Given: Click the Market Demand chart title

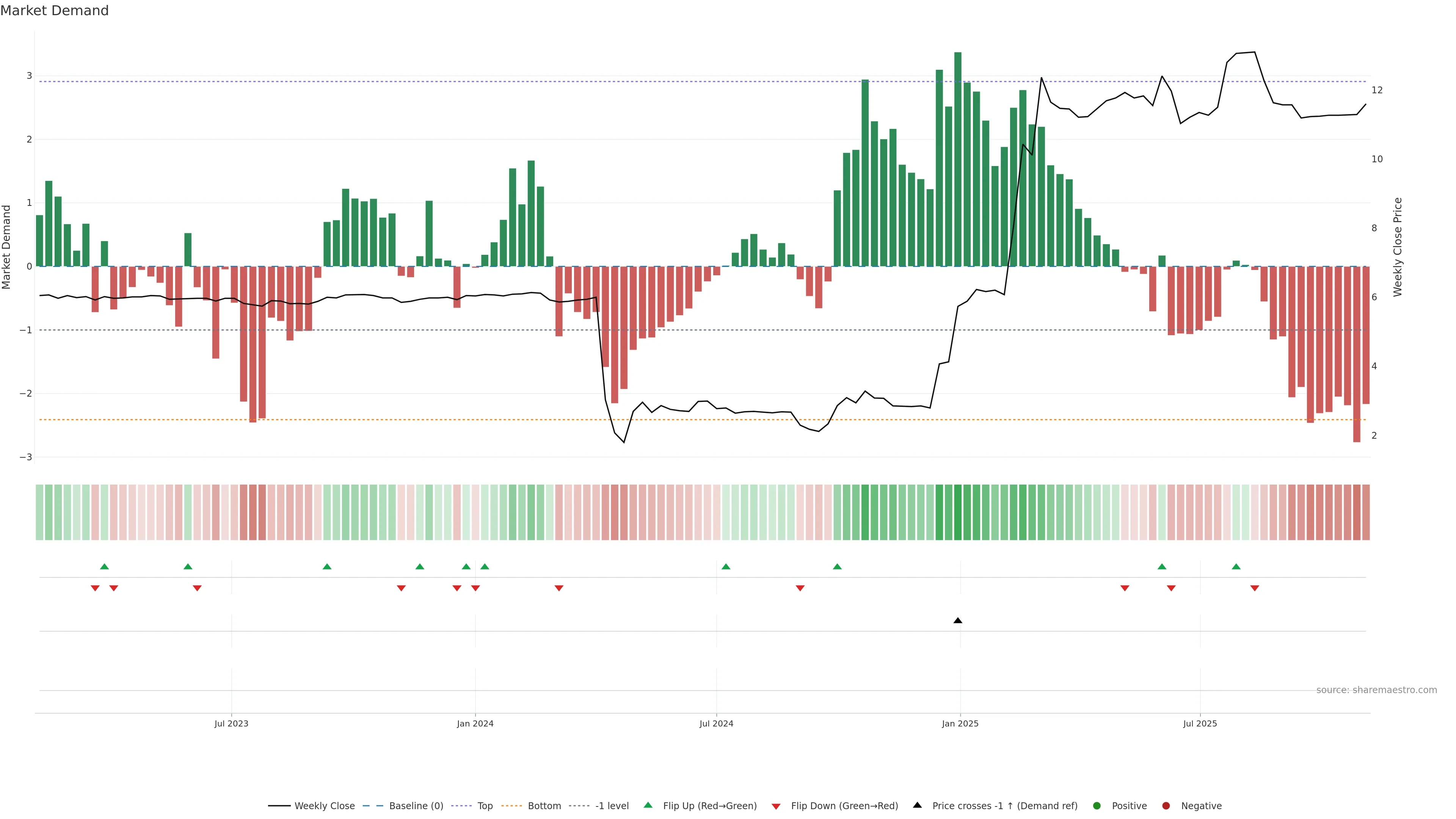Looking at the screenshot, I should (x=54, y=11).
